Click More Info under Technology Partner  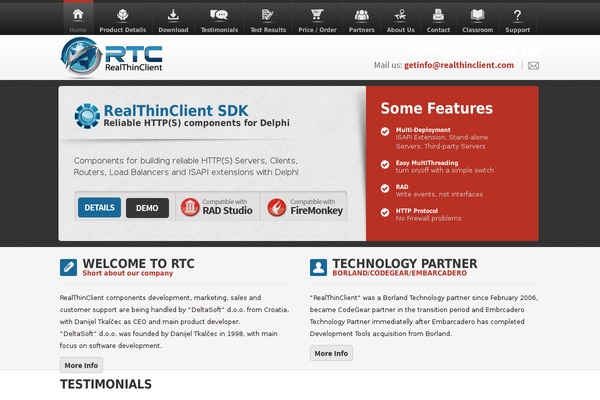click(x=331, y=353)
